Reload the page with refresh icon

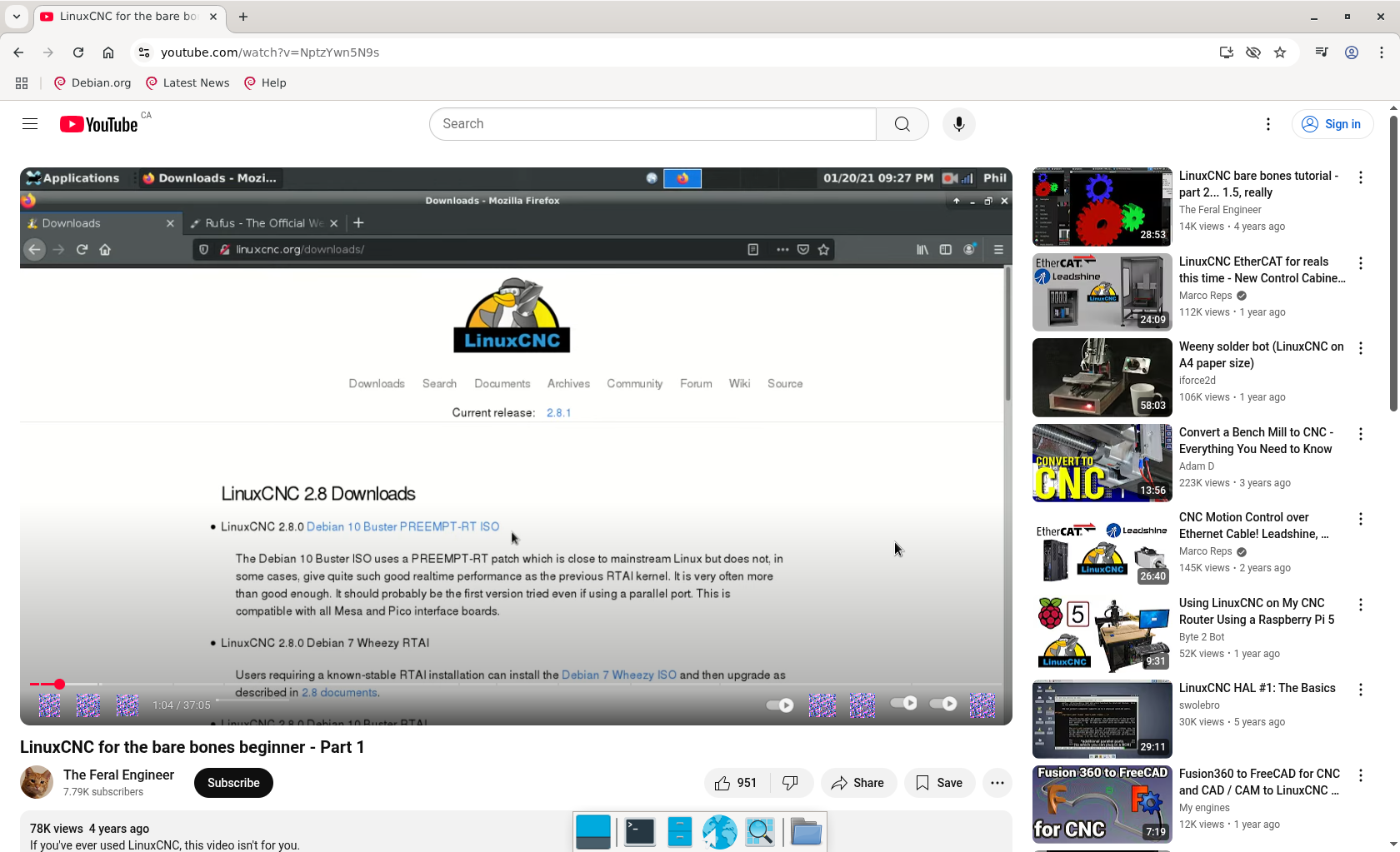[x=78, y=52]
